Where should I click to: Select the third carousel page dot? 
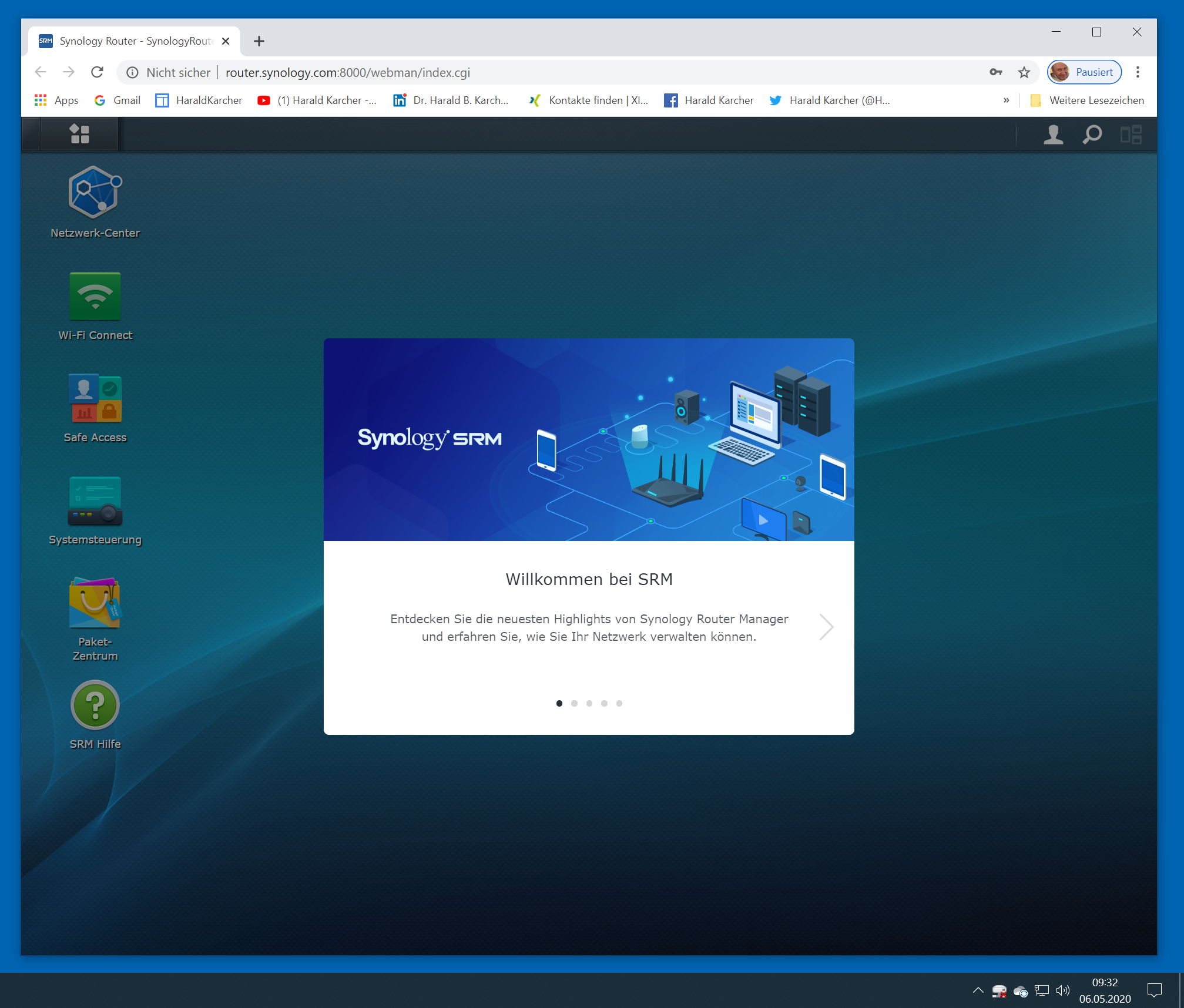[x=589, y=703]
